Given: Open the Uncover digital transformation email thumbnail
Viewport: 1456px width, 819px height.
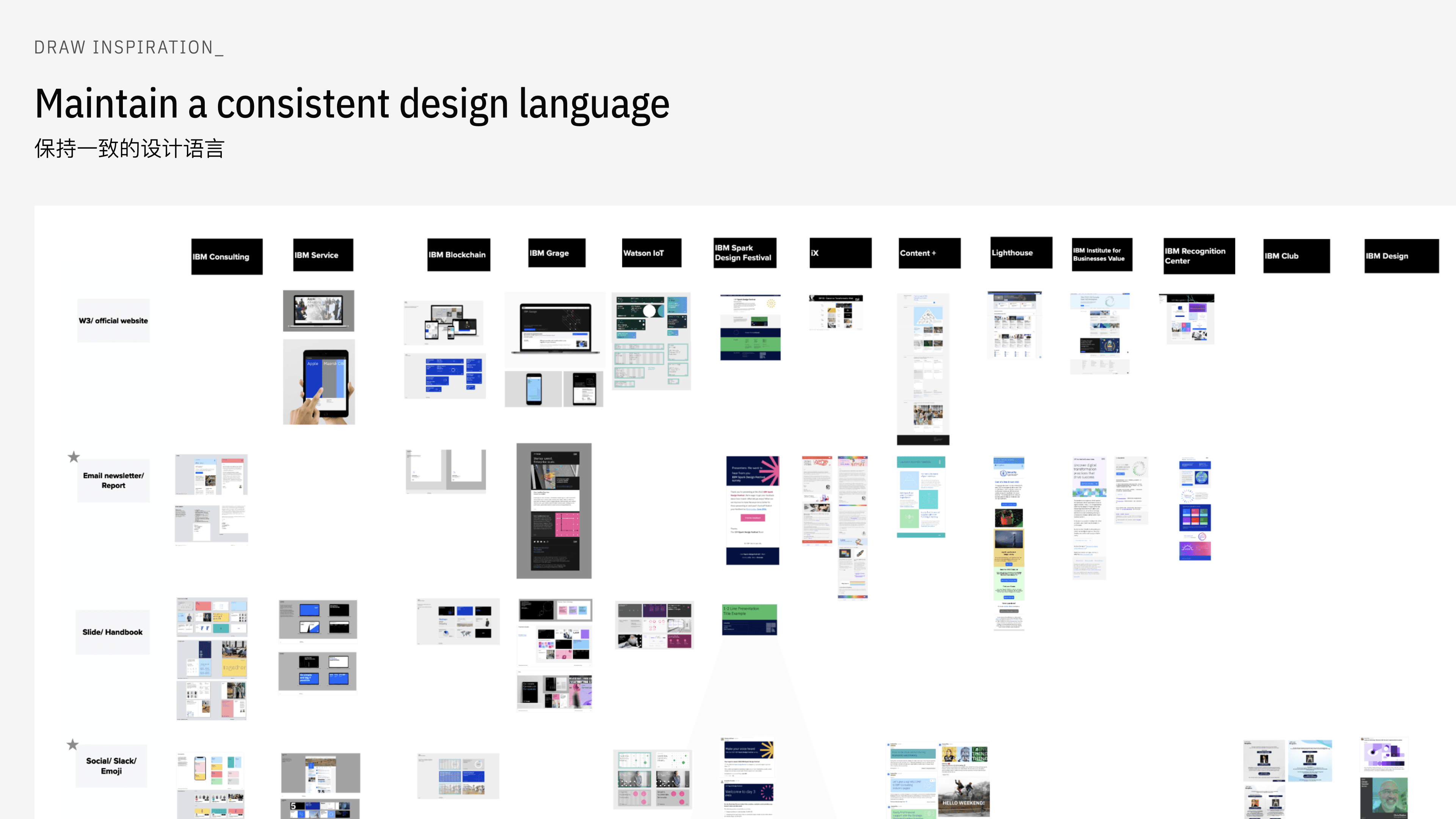Looking at the screenshot, I should pos(1089,518).
